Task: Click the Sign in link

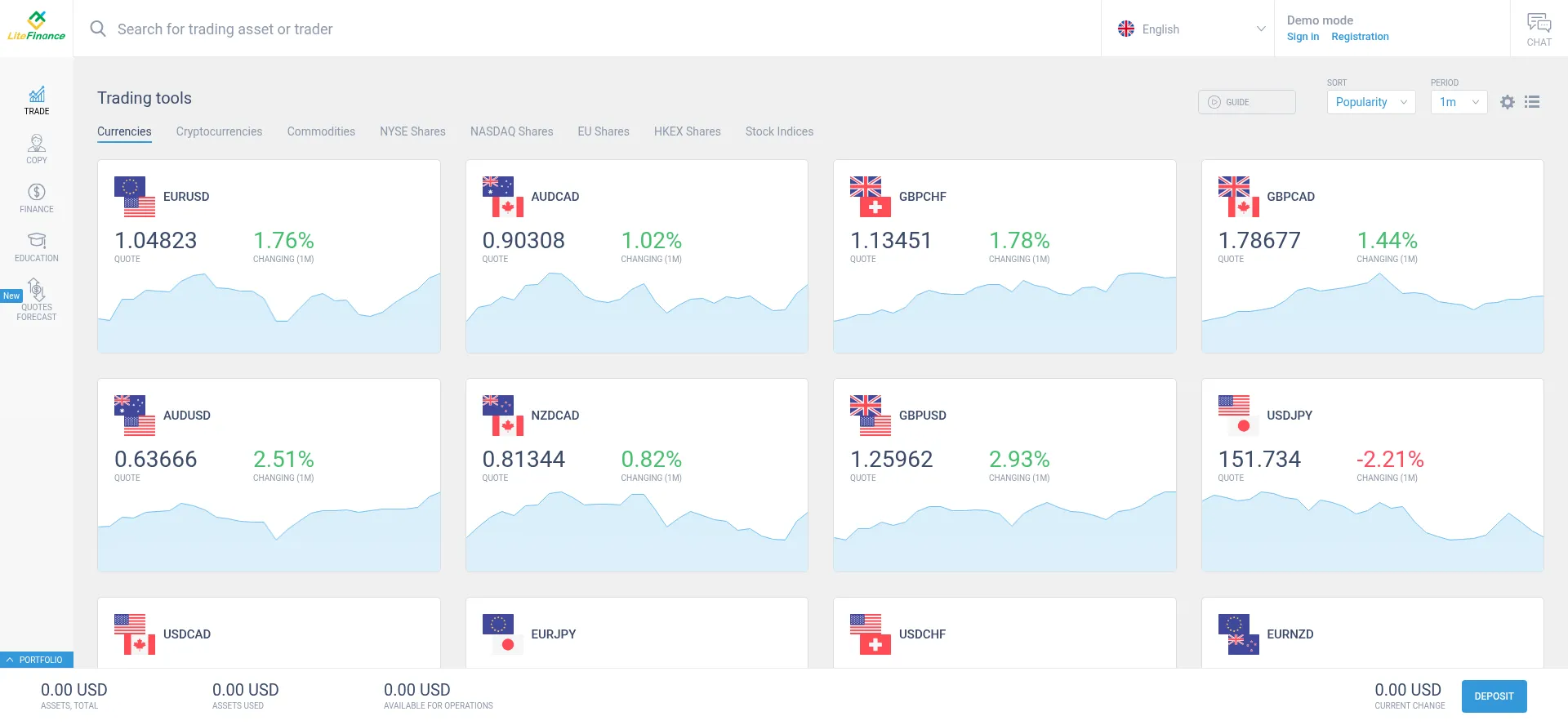Action: (x=1303, y=37)
